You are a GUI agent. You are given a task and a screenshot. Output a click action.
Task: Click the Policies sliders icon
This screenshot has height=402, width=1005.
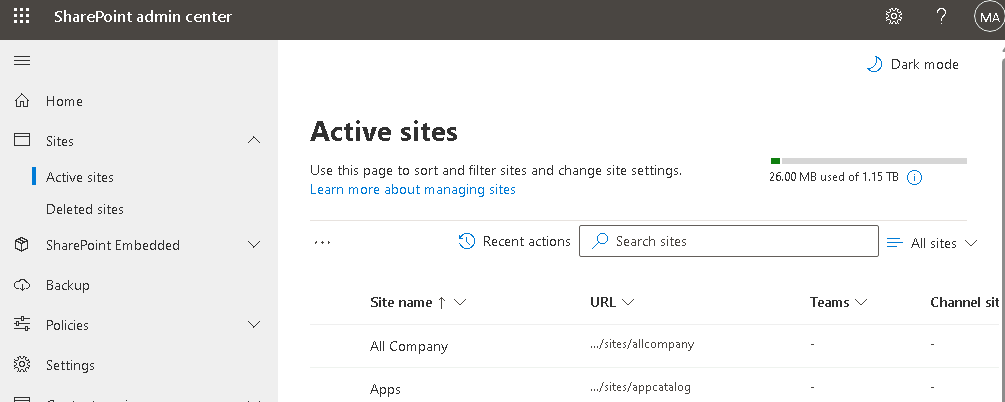pos(22,324)
